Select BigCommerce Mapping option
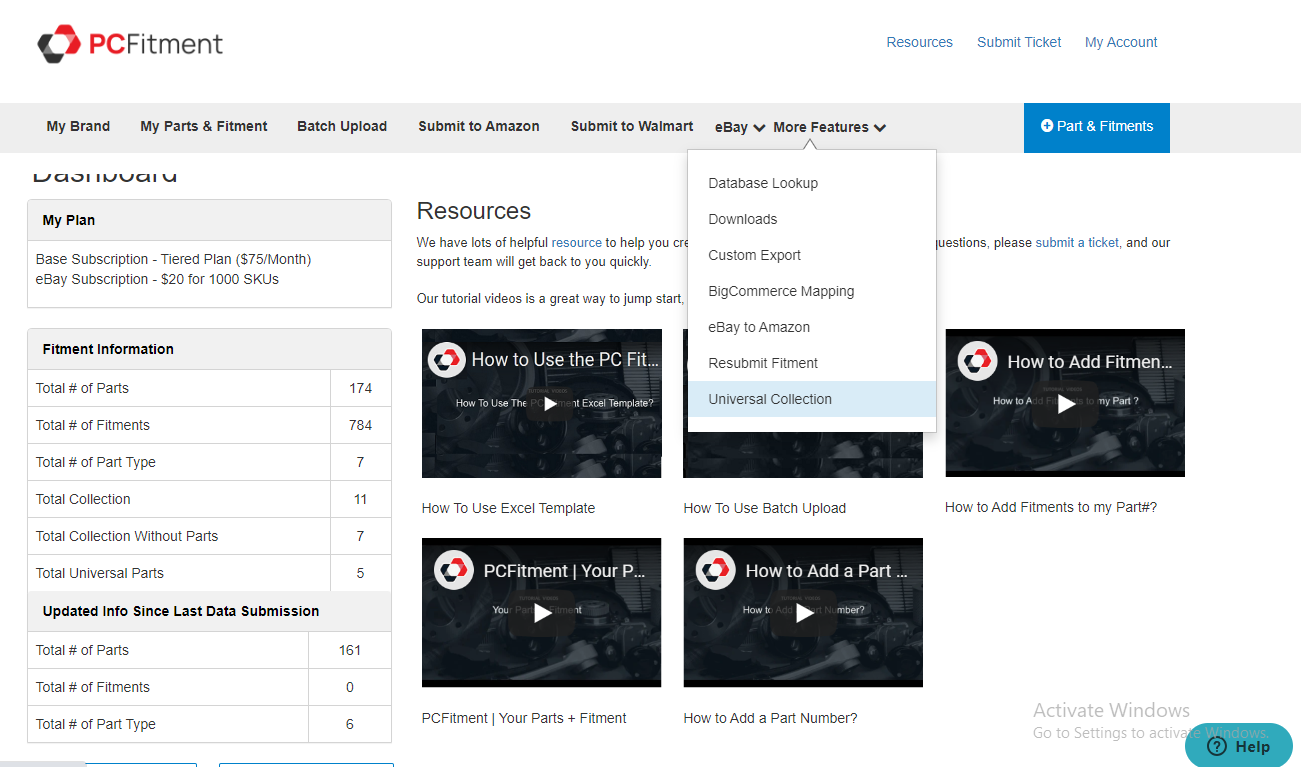 point(781,291)
